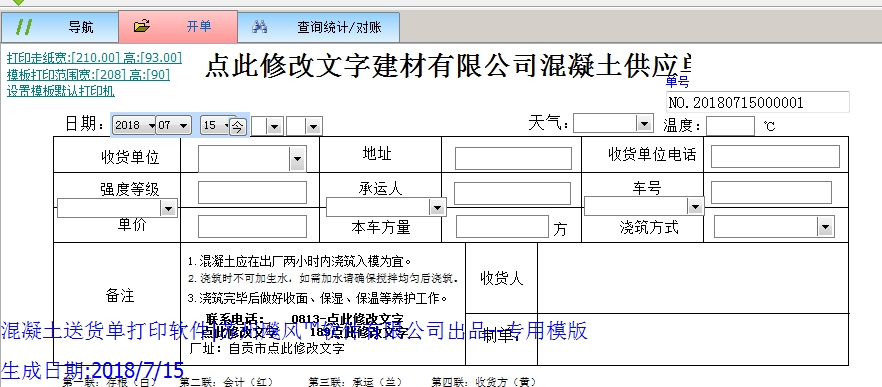882x387 pixels.
Task: Open 设置模板默认打印机 link
Action: pyautogui.click(x=61, y=91)
